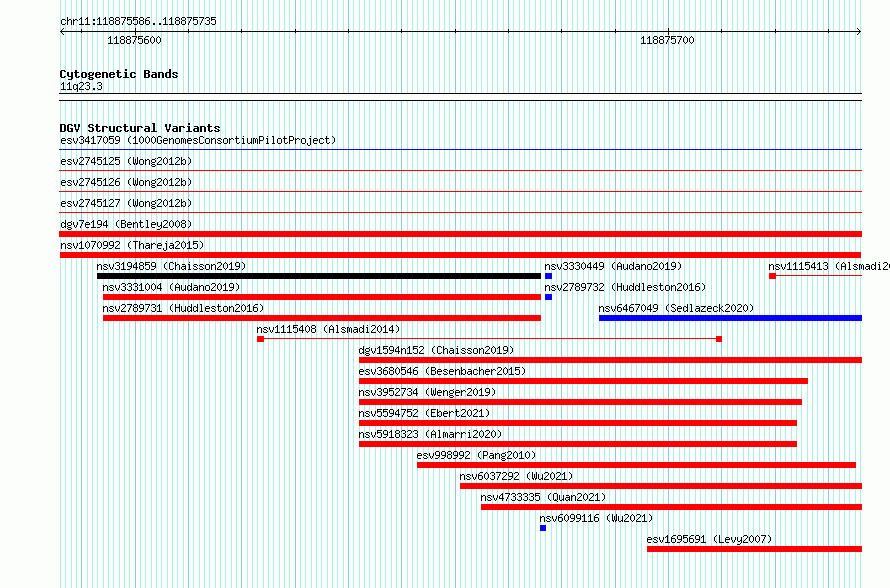Click the nsv6037292 (Wu2021) label
Image resolution: width=890 pixels, height=588 pixels.
click(517, 476)
